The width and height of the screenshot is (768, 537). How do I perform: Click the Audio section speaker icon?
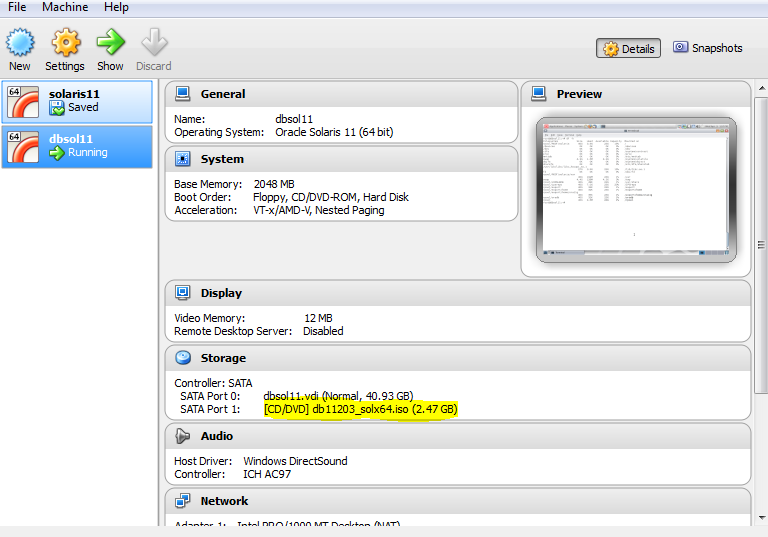point(183,436)
